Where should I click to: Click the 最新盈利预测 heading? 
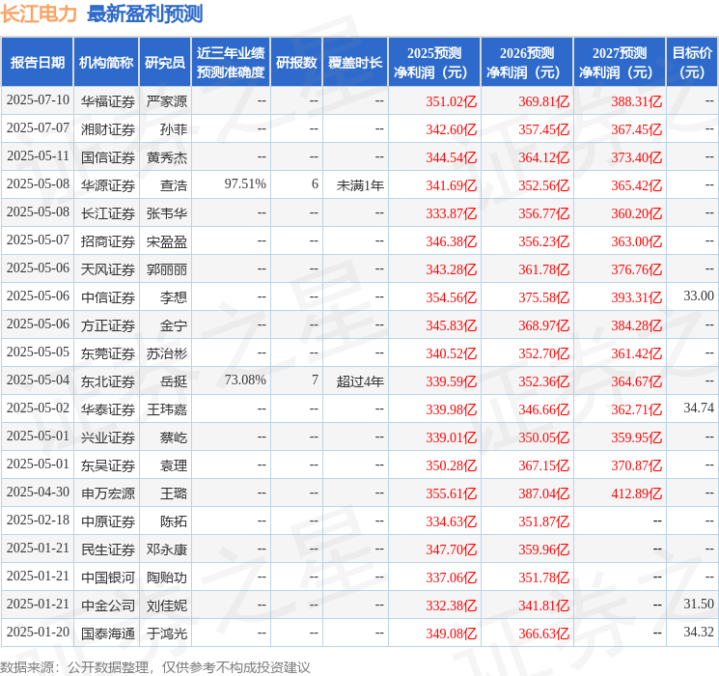point(145,14)
